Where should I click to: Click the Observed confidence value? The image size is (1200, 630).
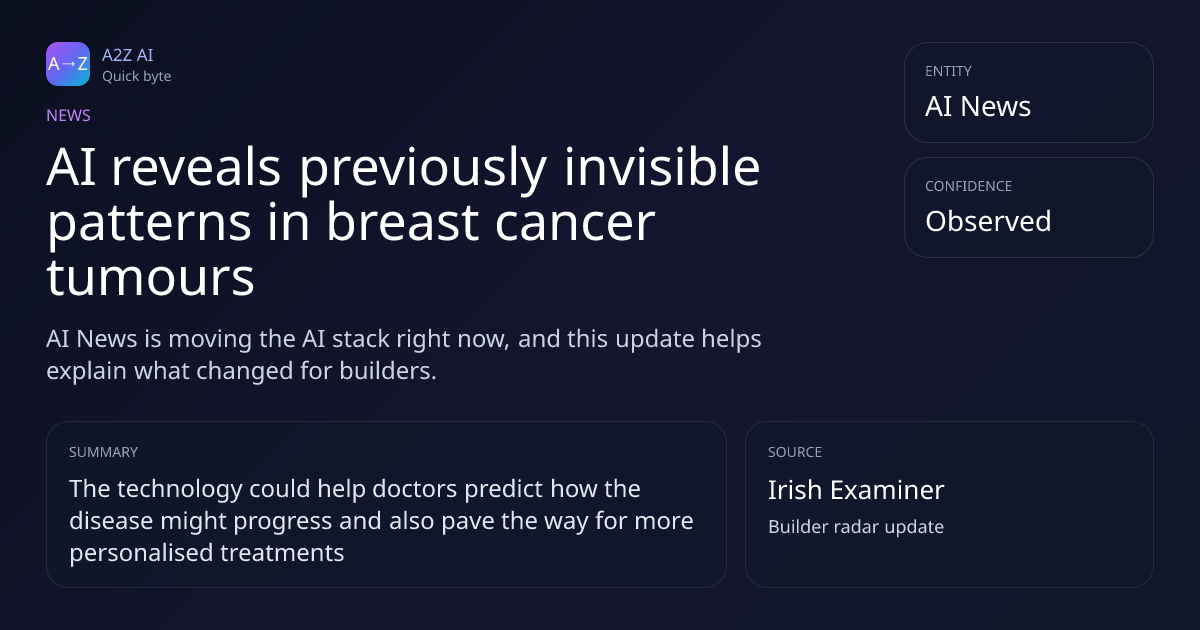(x=988, y=221)
